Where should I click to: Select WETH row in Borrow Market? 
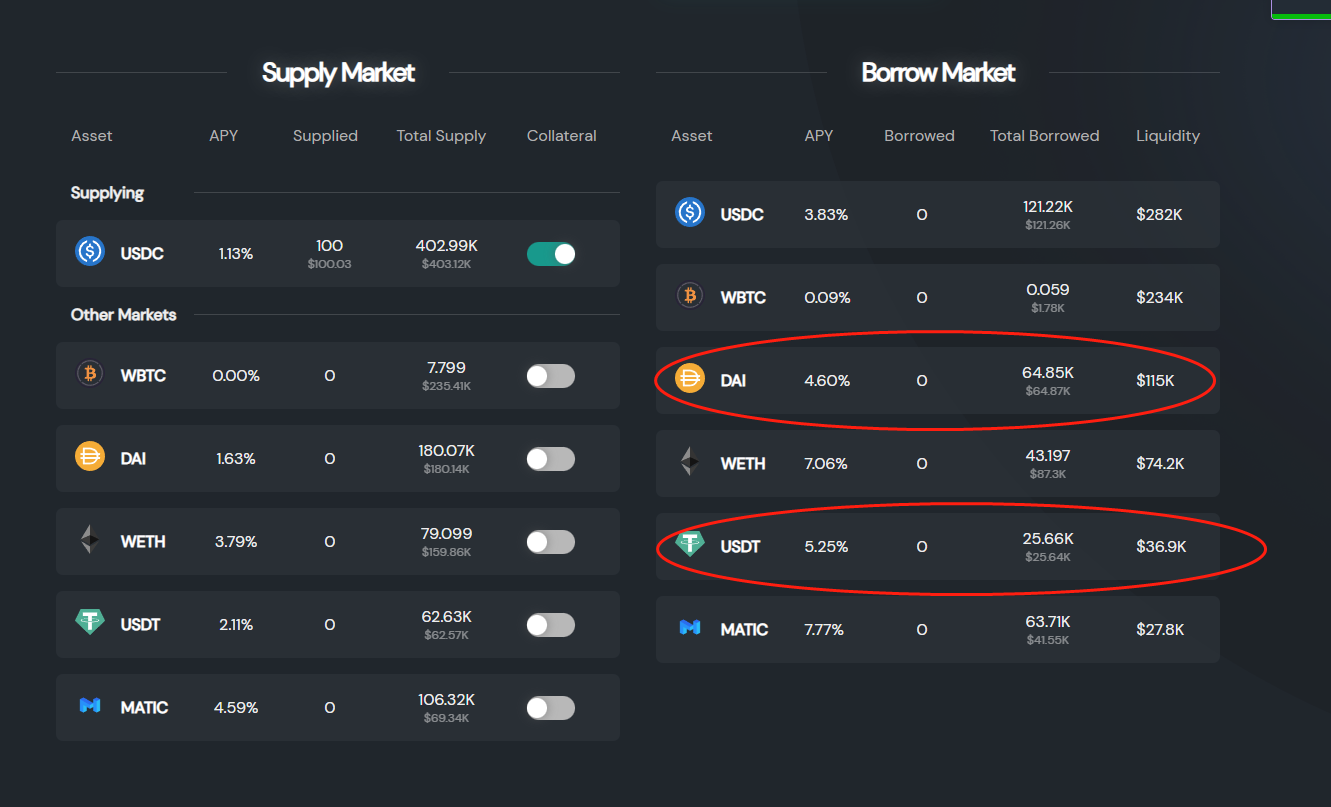[937, 463]
